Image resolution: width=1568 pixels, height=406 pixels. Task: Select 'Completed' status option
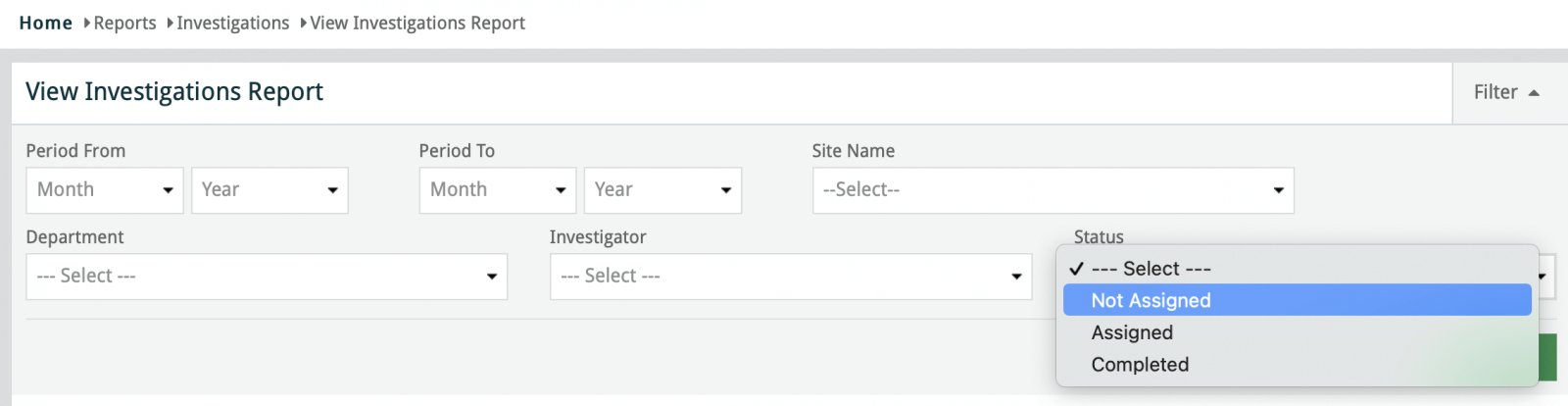click(1140, 365)
